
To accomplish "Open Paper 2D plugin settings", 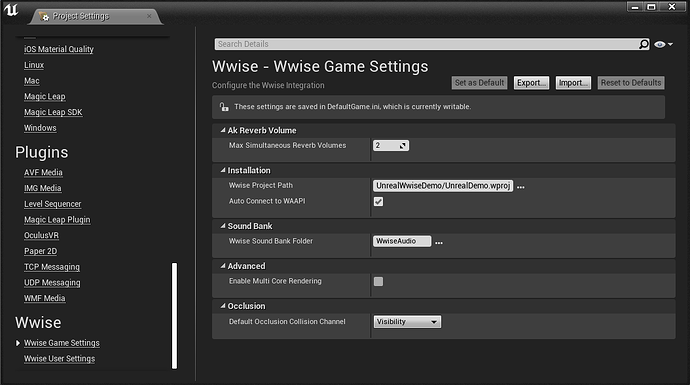I will 40,251.
